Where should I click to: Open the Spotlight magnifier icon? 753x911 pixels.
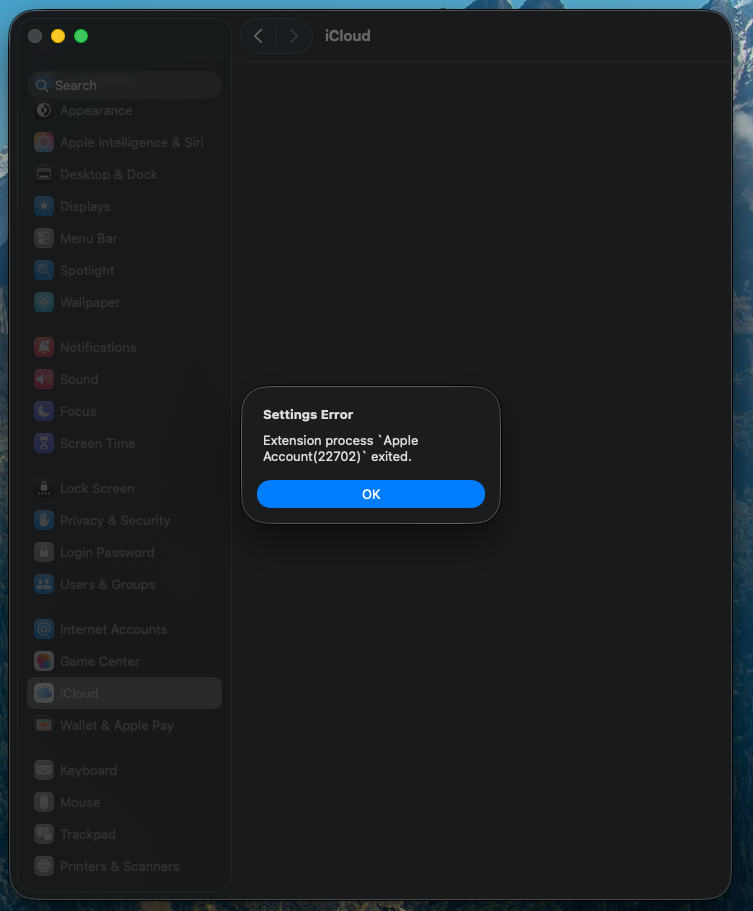(x=44, y=270)
